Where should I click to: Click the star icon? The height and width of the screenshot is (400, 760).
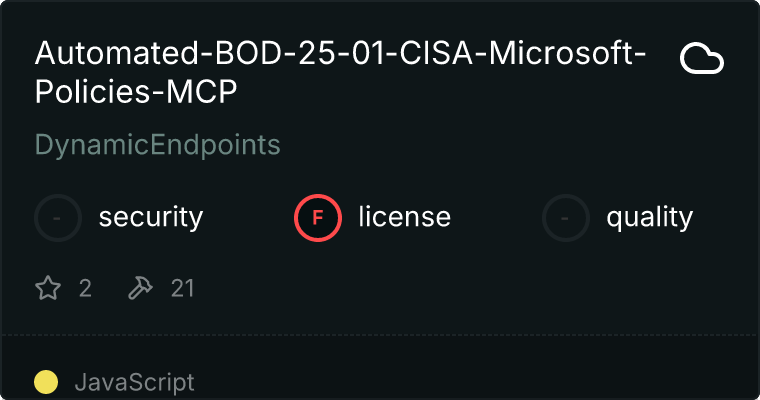coord(48,289)
